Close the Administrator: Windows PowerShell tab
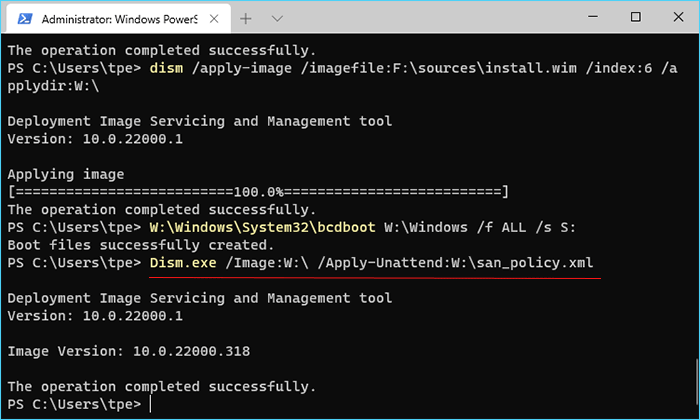This screenshot has width=700, height=420. tap(214, 19)
